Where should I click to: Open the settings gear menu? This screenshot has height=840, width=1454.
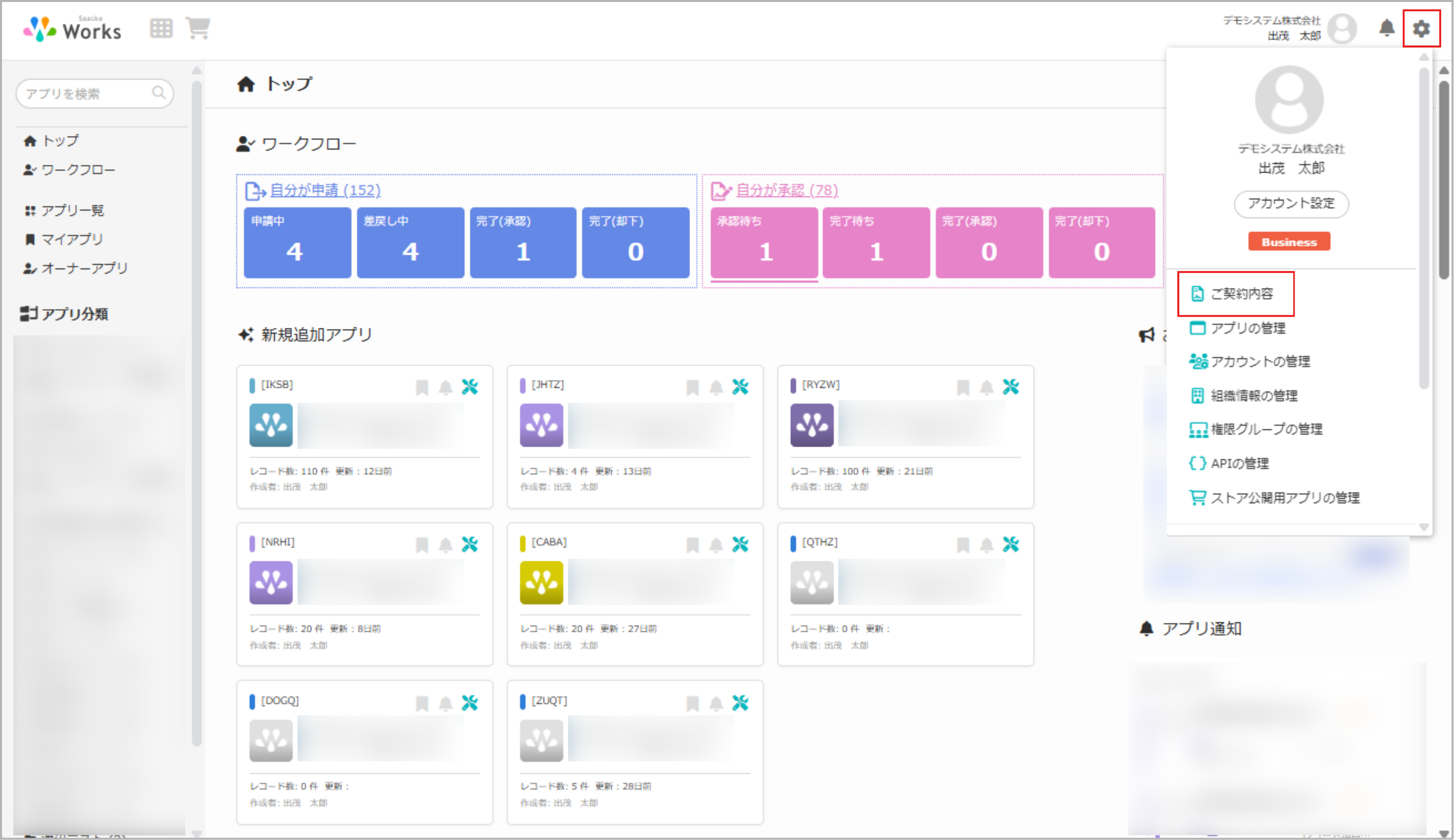(x=1421, y=28)
